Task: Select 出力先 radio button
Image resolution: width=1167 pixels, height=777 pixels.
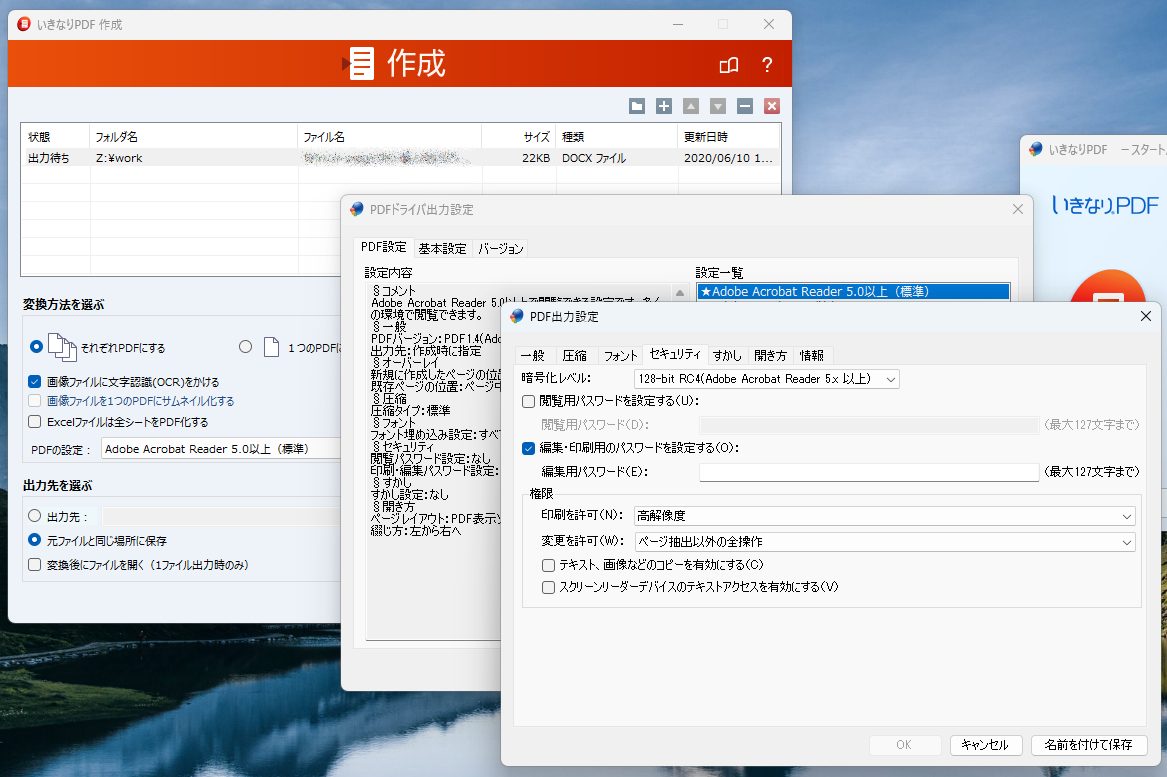Action: (x=34, y=516)
